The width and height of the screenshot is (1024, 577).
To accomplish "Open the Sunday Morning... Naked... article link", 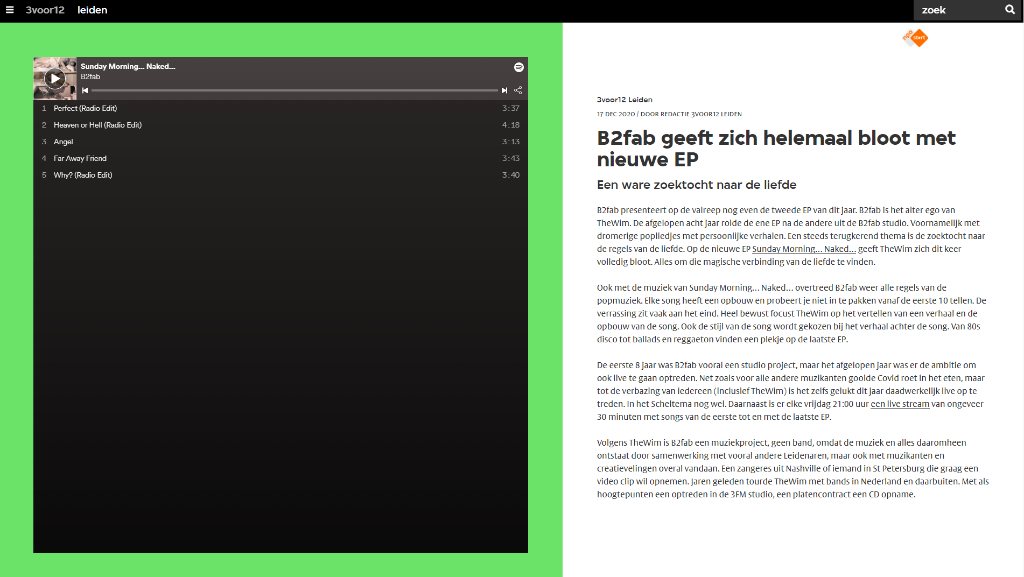I will 804,249.
